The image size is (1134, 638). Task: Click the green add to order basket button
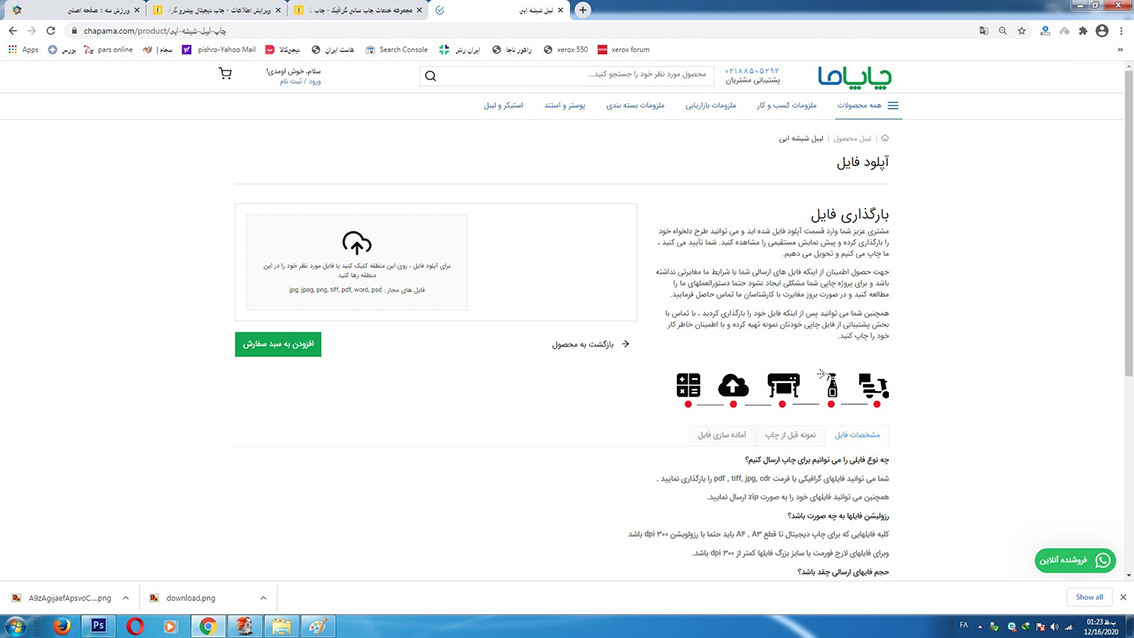coord(278,344)
